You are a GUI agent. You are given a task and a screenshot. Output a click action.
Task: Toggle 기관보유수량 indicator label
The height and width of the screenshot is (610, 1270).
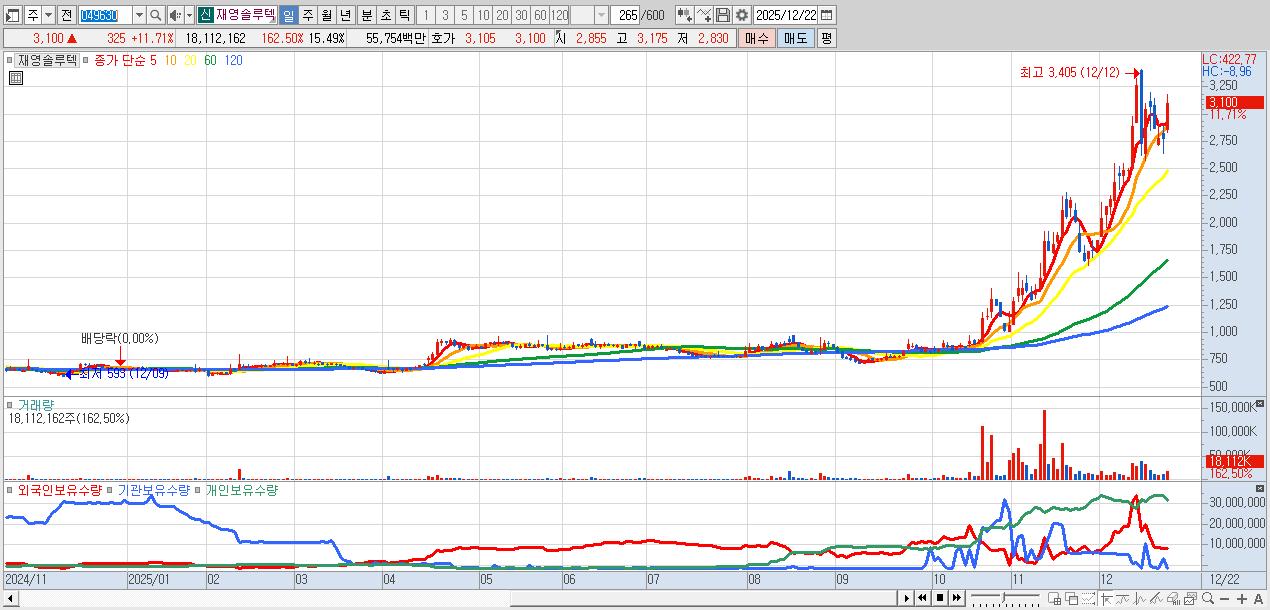(x=154, y=491)
